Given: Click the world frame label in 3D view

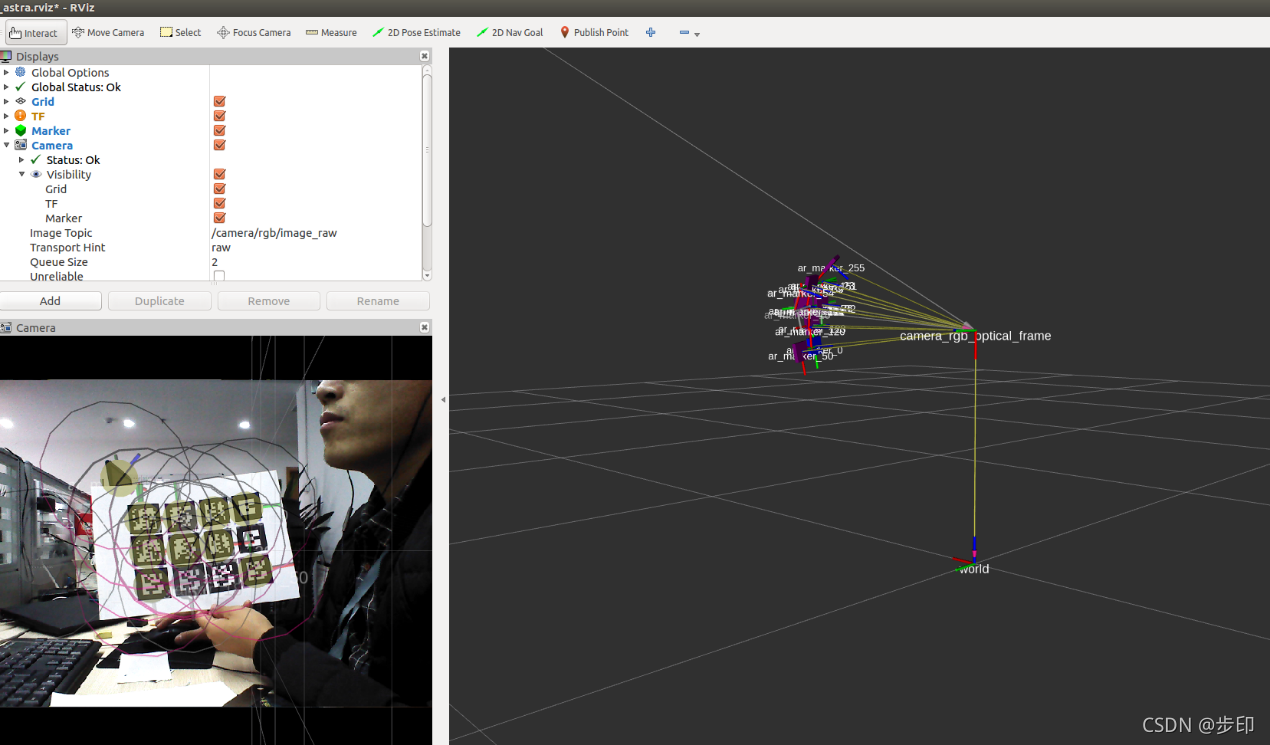Looking at the screenshot, I should [x=974, y=569].
